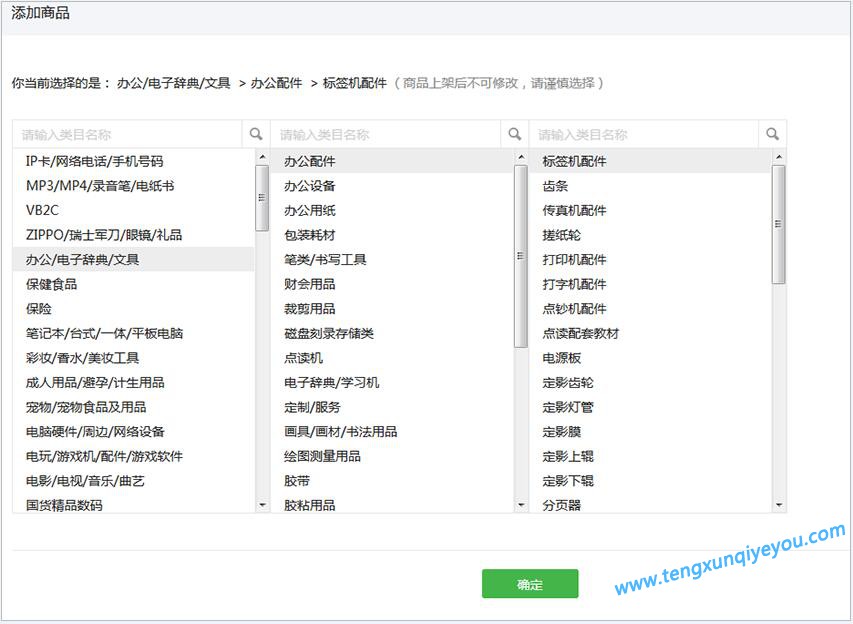Click the third column scrollbar thumb

click(x=778, y=224)
